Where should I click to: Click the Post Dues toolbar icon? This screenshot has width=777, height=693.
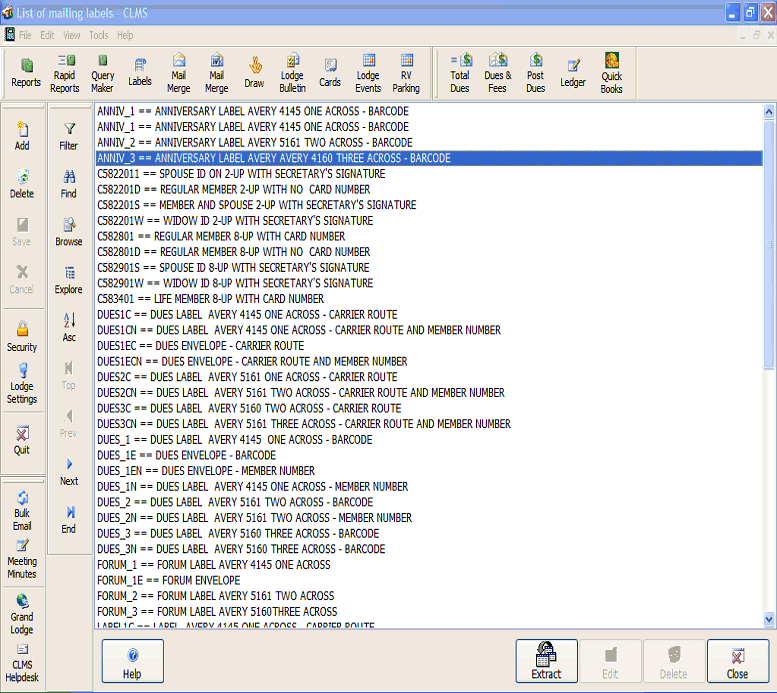click(535, 73)
